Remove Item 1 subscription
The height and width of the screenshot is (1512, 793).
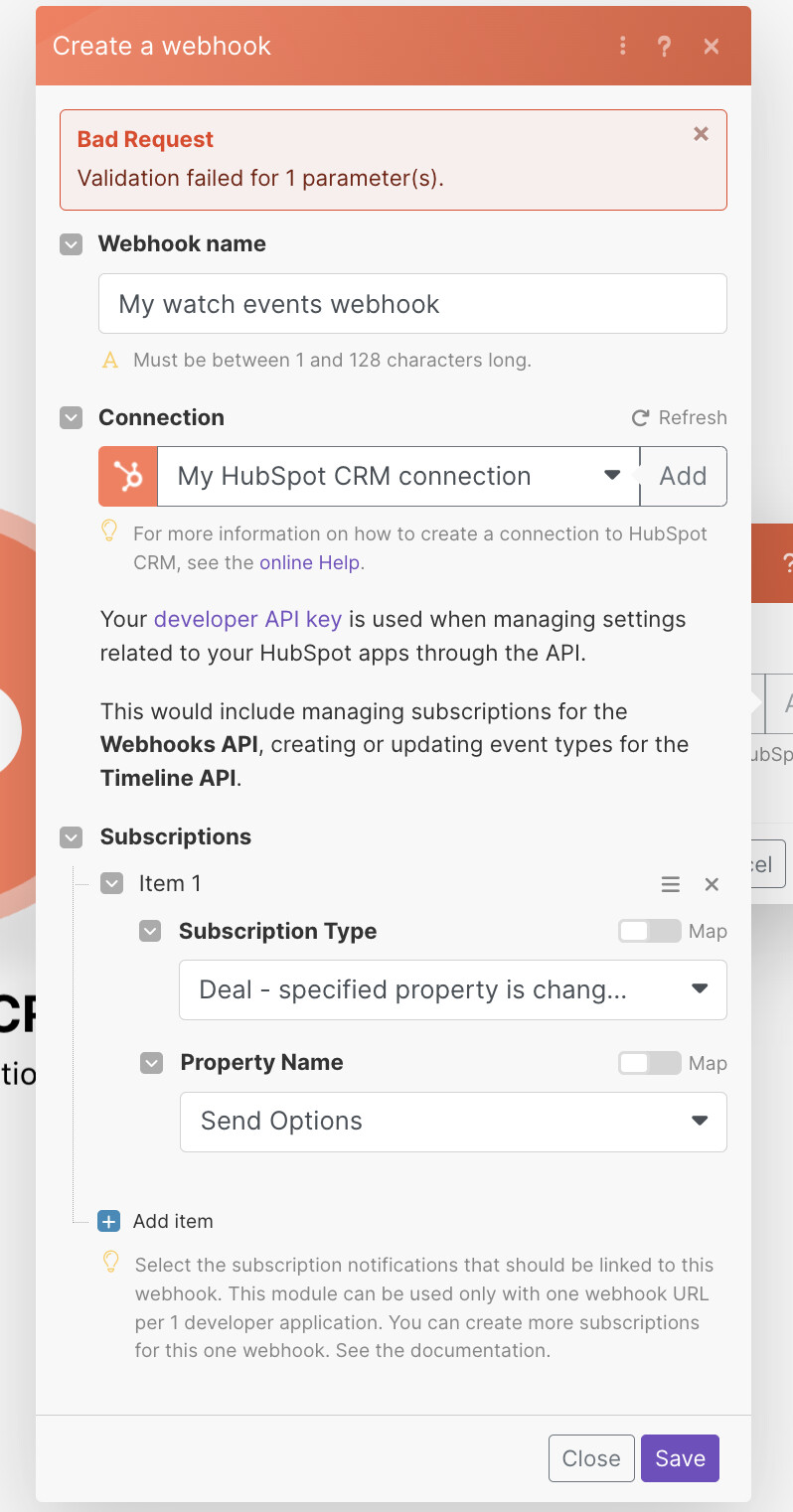[x=712, y=884]
